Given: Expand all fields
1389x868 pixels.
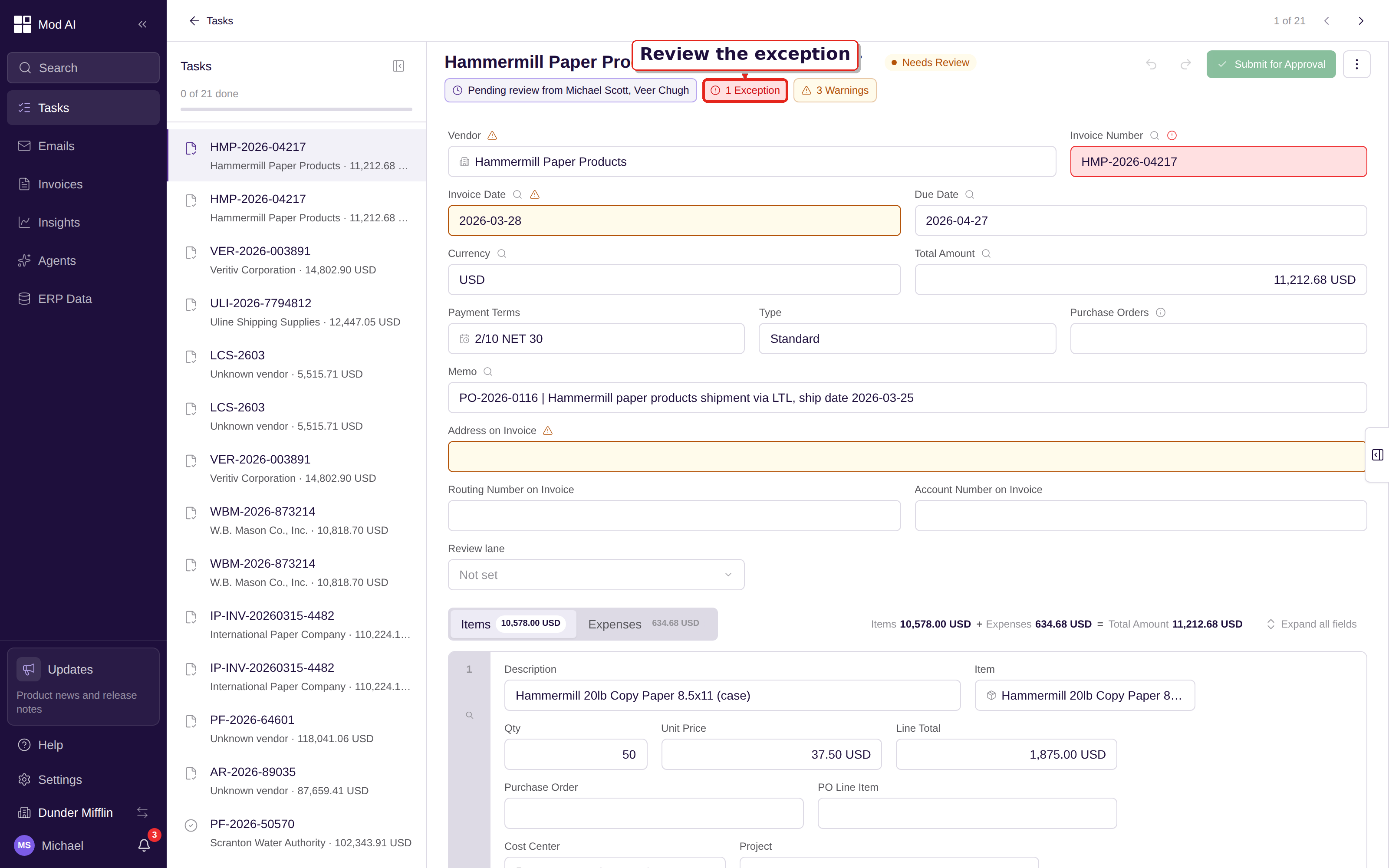Looking at the screenshot, I should coord(1311,624).
